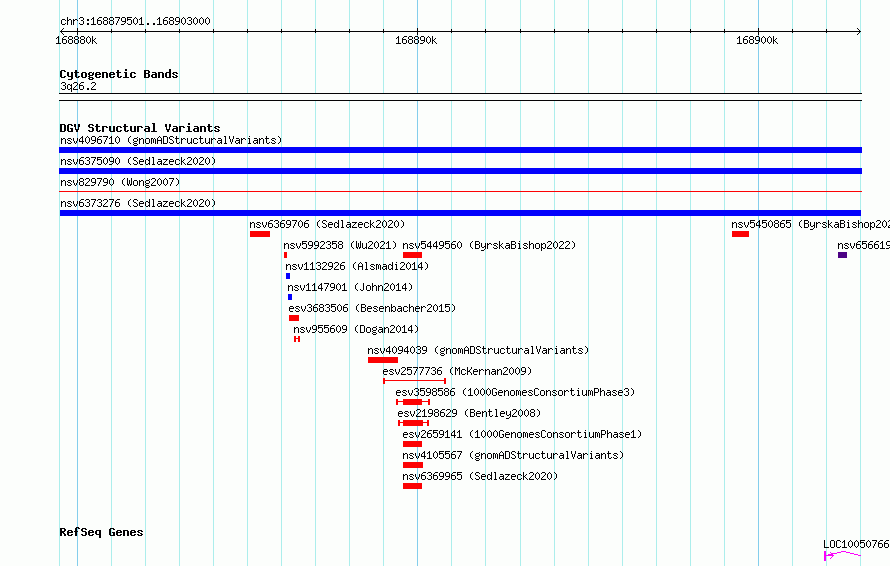Click the red glyph under esv3598586
890x566 pixels.
pos(413,402)
